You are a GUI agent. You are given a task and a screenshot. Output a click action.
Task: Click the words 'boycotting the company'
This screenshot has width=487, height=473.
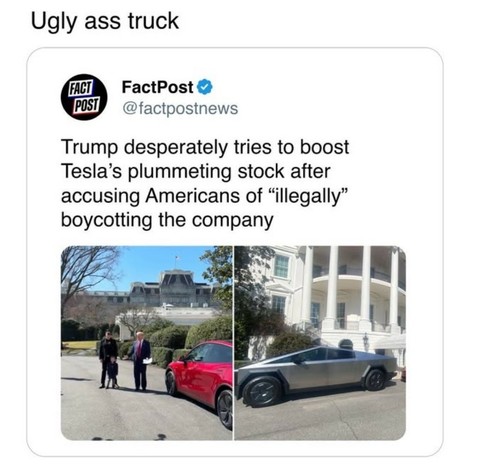[x=167, y=221]
